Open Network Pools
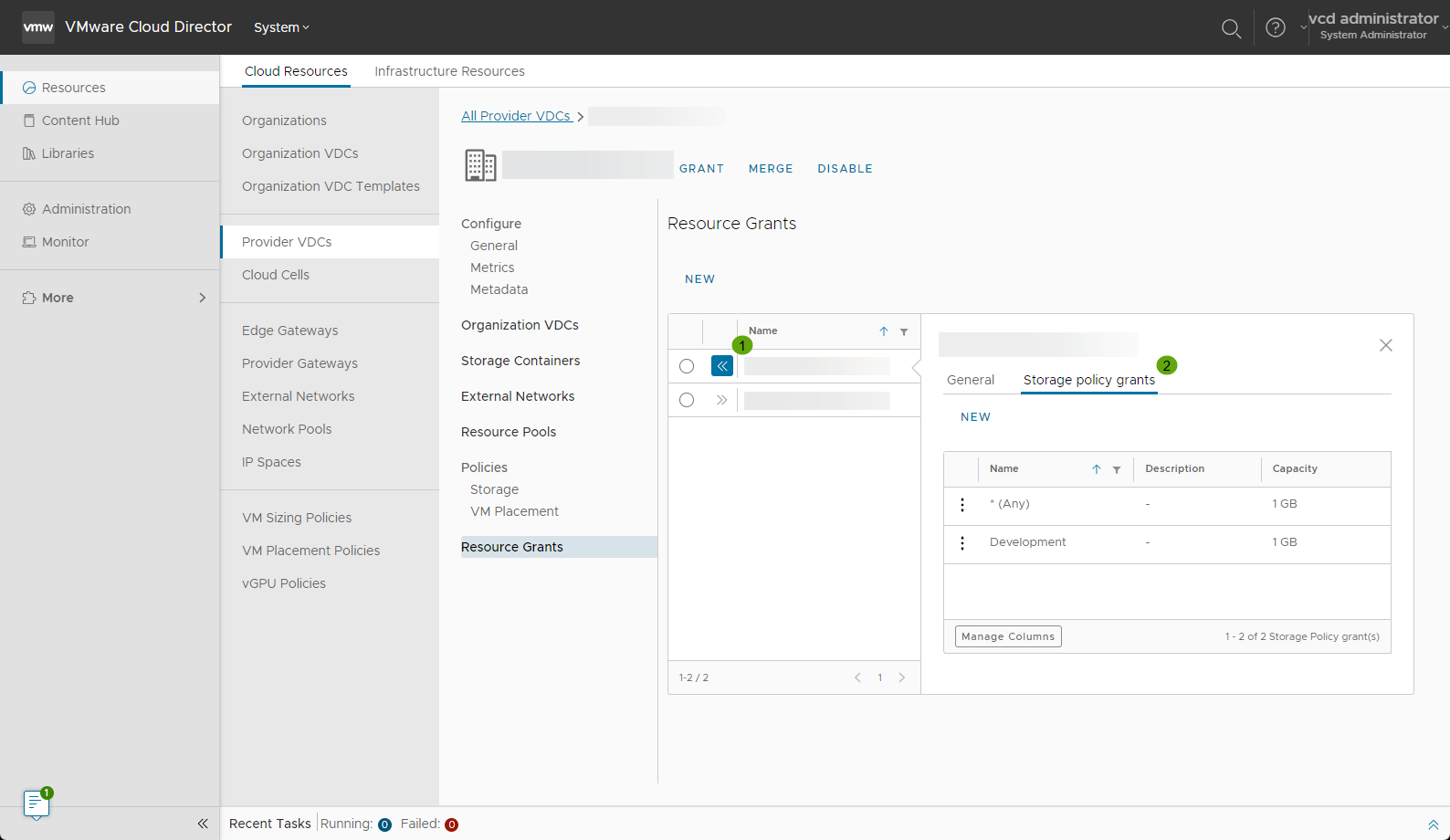1450x840 pixels. coord(287,429)
